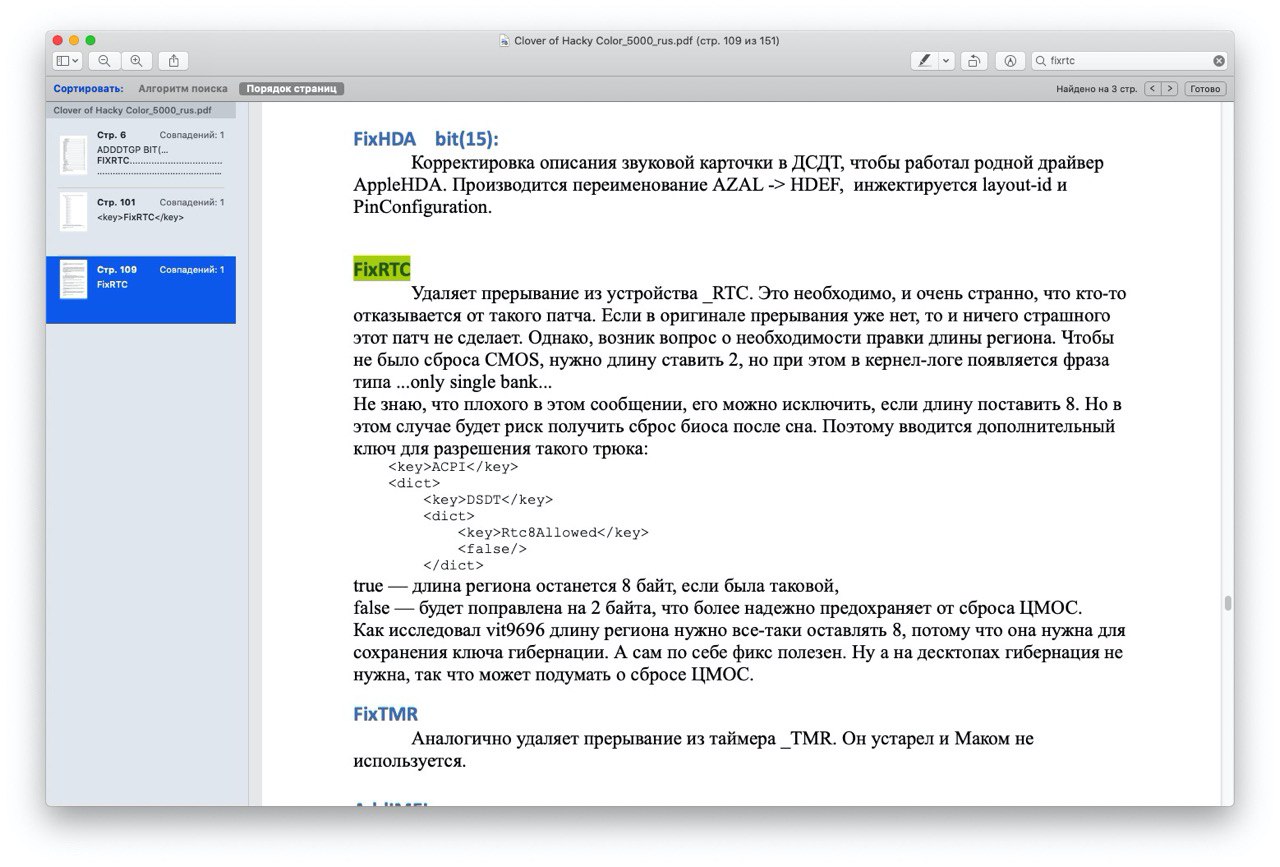Click the Найдено на 3 стр. text

click(x=1097, y=89)
